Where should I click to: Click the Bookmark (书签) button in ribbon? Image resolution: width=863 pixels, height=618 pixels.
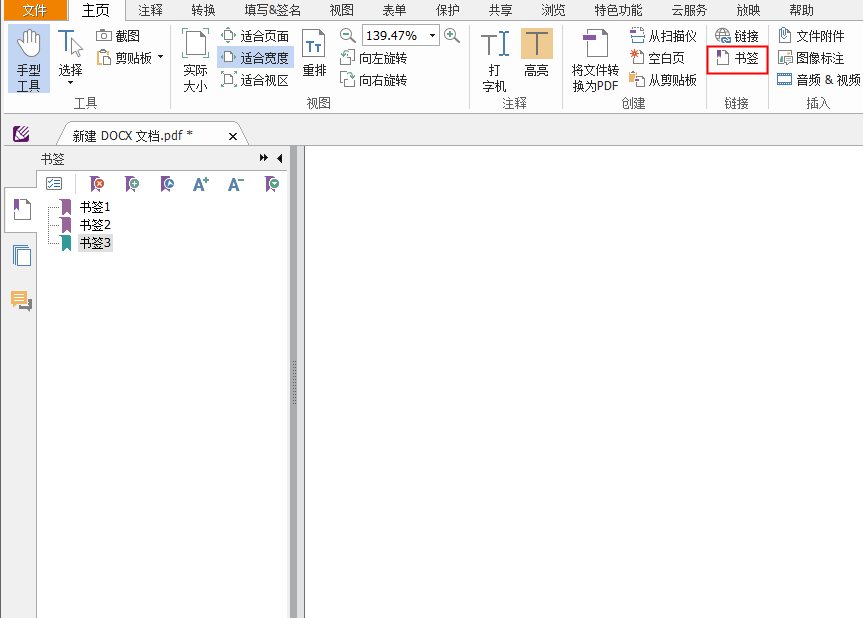(737, 58)
